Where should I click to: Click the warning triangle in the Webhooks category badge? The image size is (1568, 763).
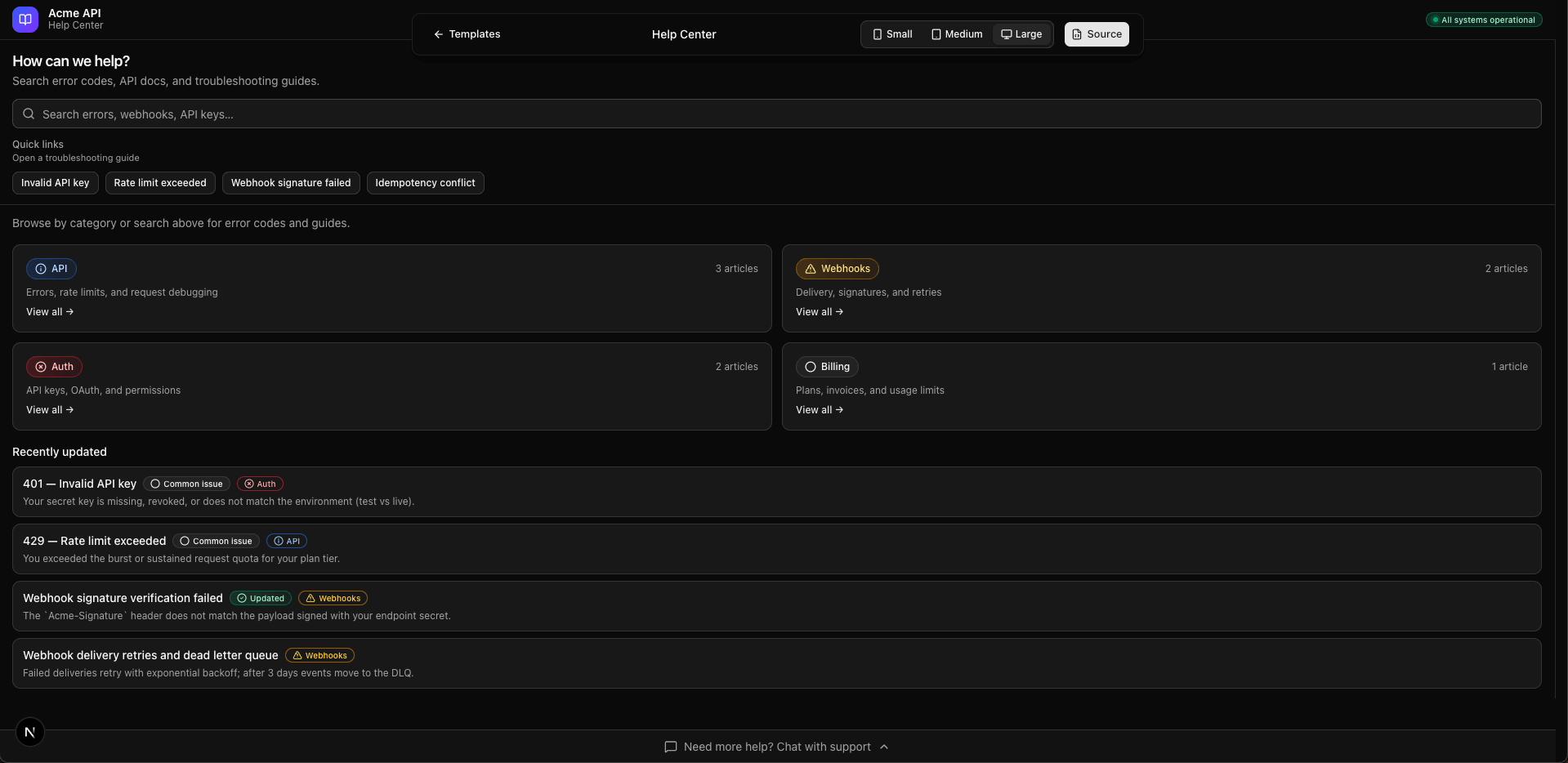tap(811, 269)
